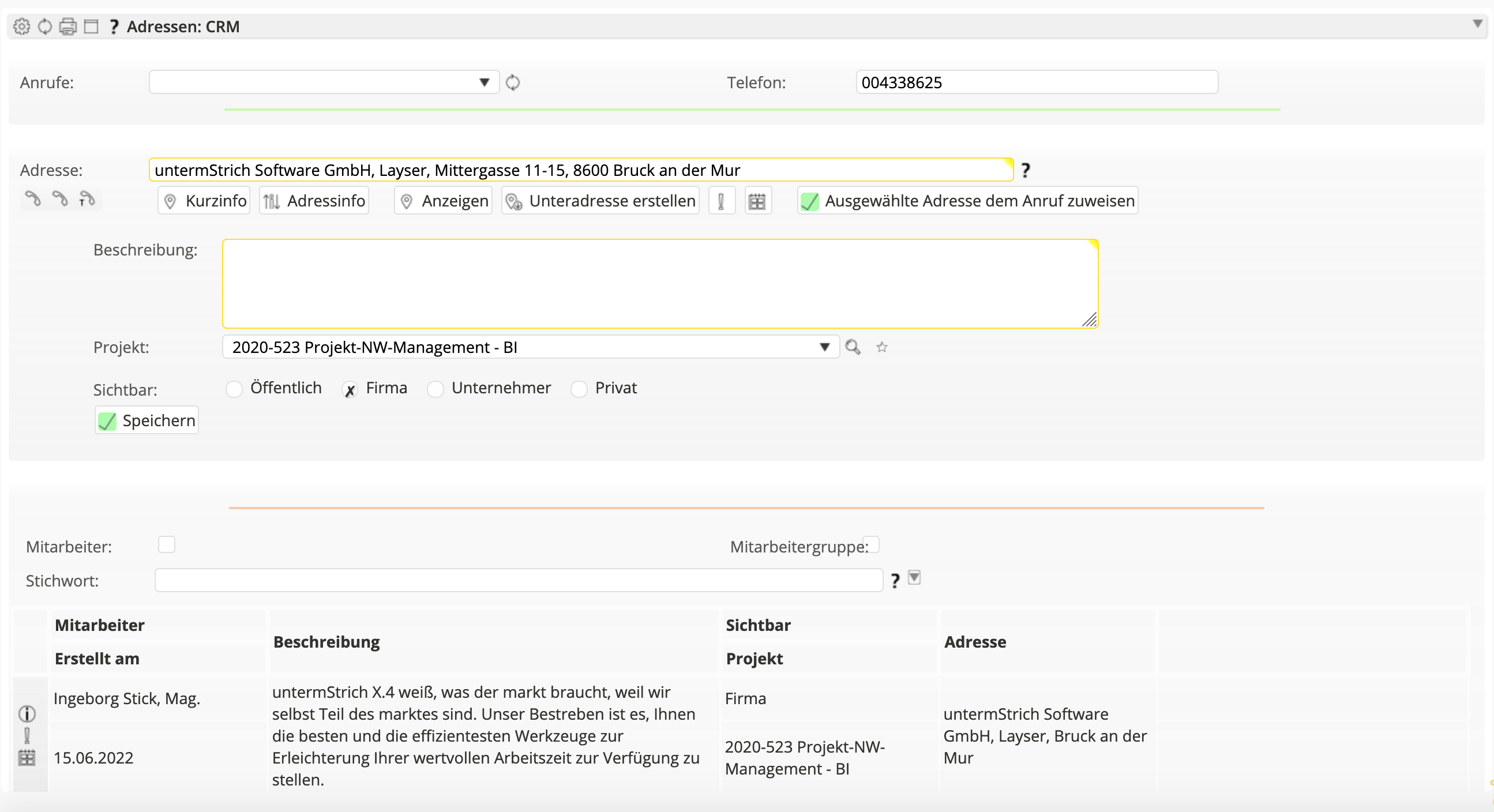The width and height of the screenshot is (1494, 812).
Task: Click the settings gear icon in header
Action: click(21, 27)
